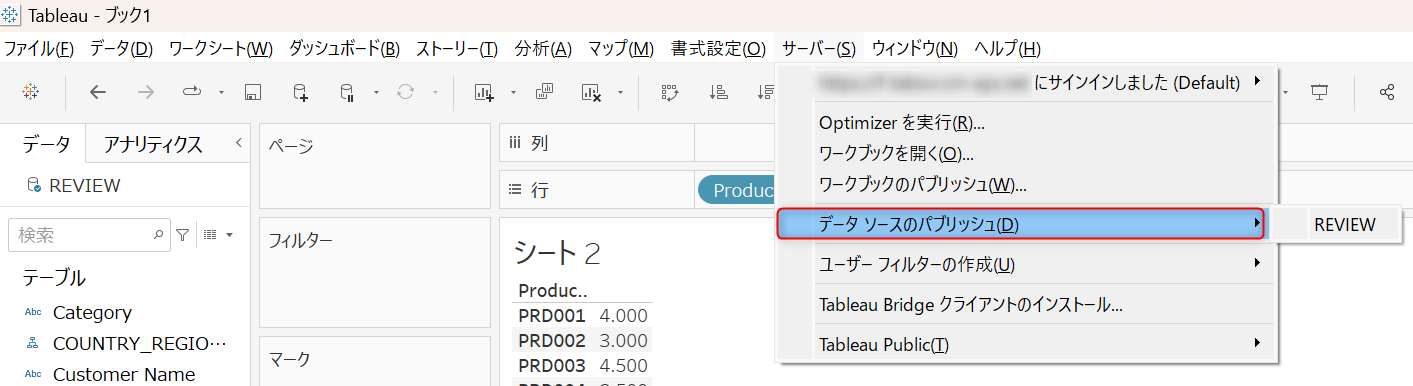Select the COUNTRY_REGIO field

click(140, 344)
